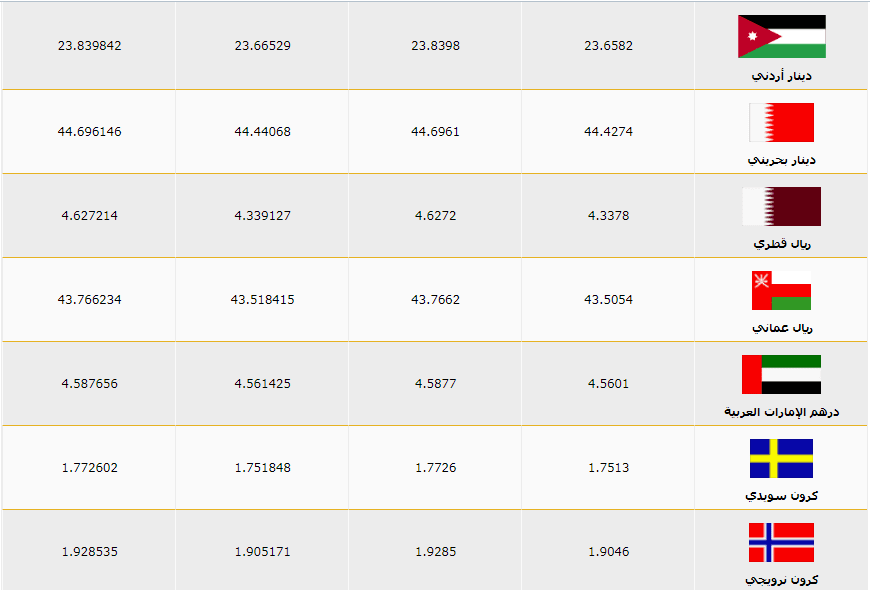
Task: Click the Omani riyal value 43.7662
Action: (435, 300)
